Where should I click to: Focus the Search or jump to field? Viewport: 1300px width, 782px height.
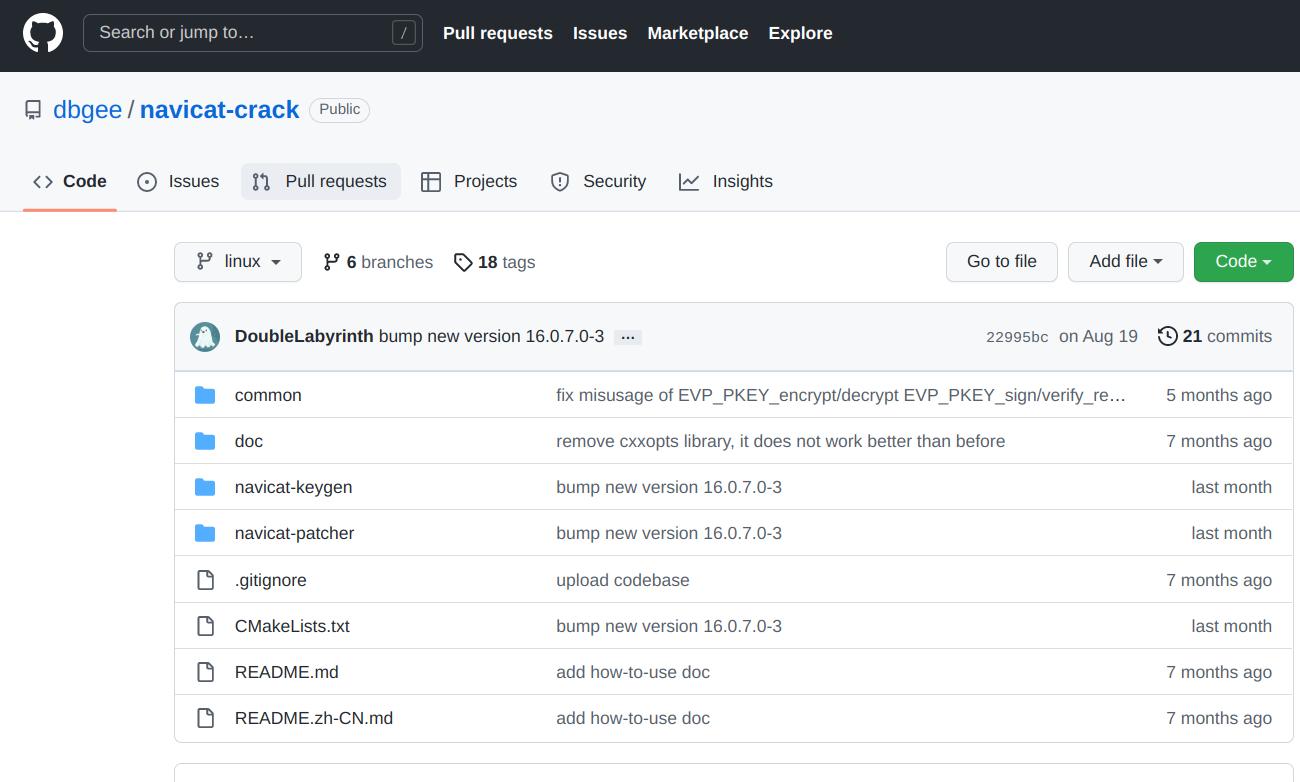coord(253,33)
